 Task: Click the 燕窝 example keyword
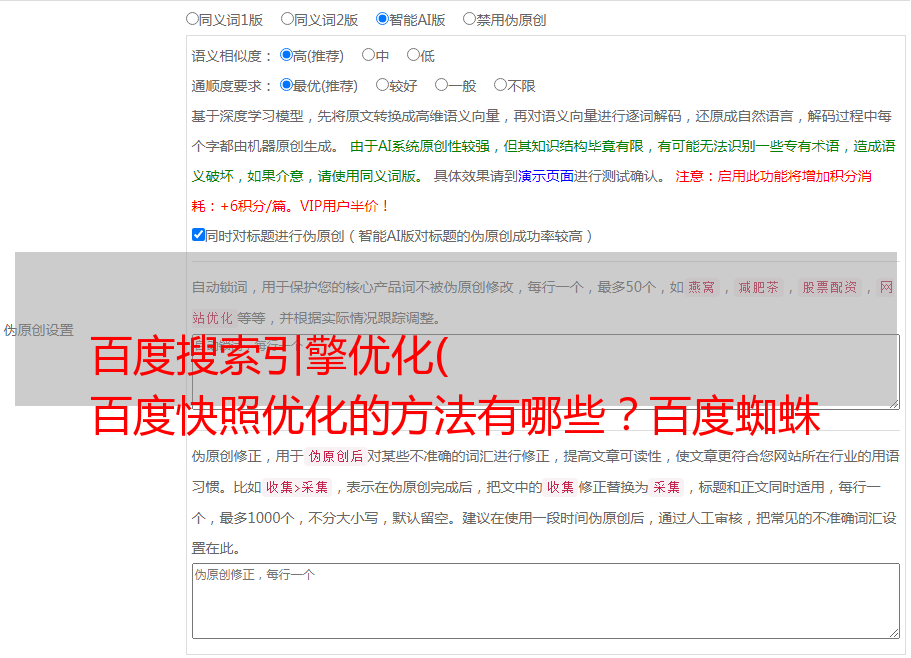click(702, 287)
